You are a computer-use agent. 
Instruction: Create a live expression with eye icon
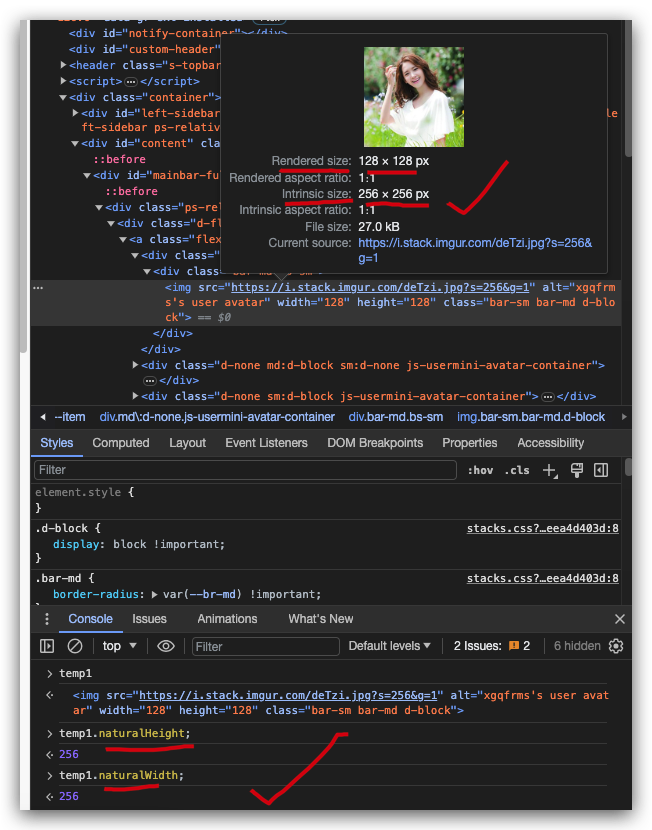(x=166, y=646)
